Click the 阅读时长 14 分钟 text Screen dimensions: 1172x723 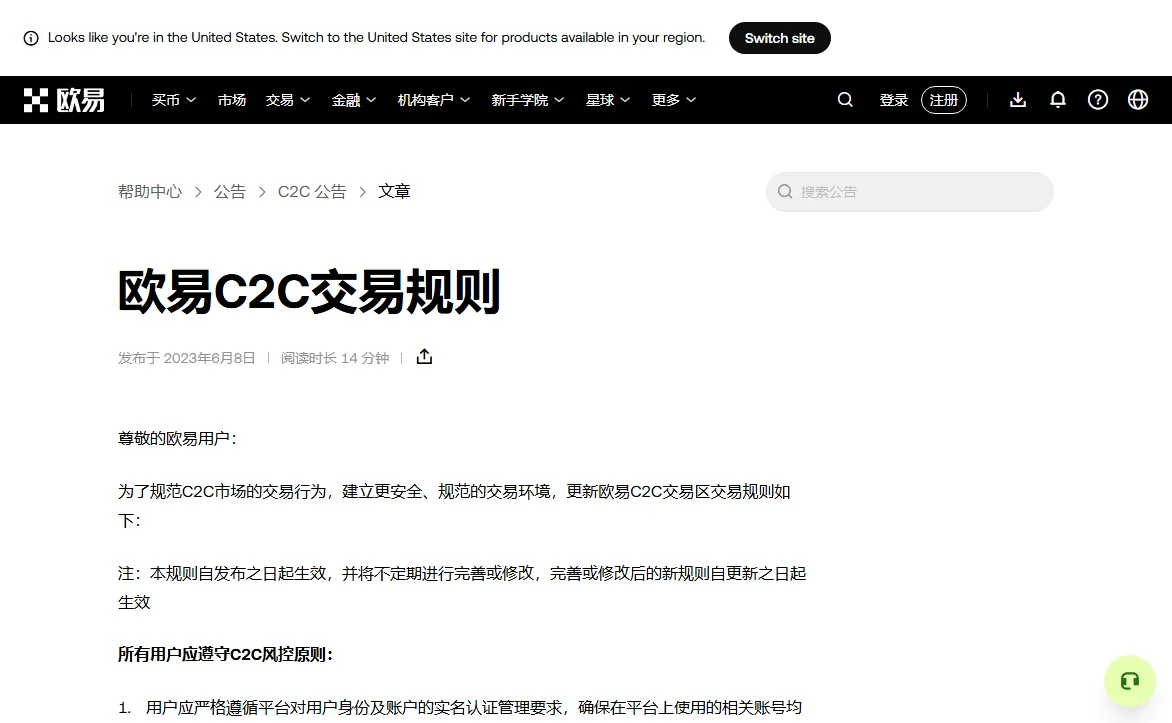pos(335,358)
